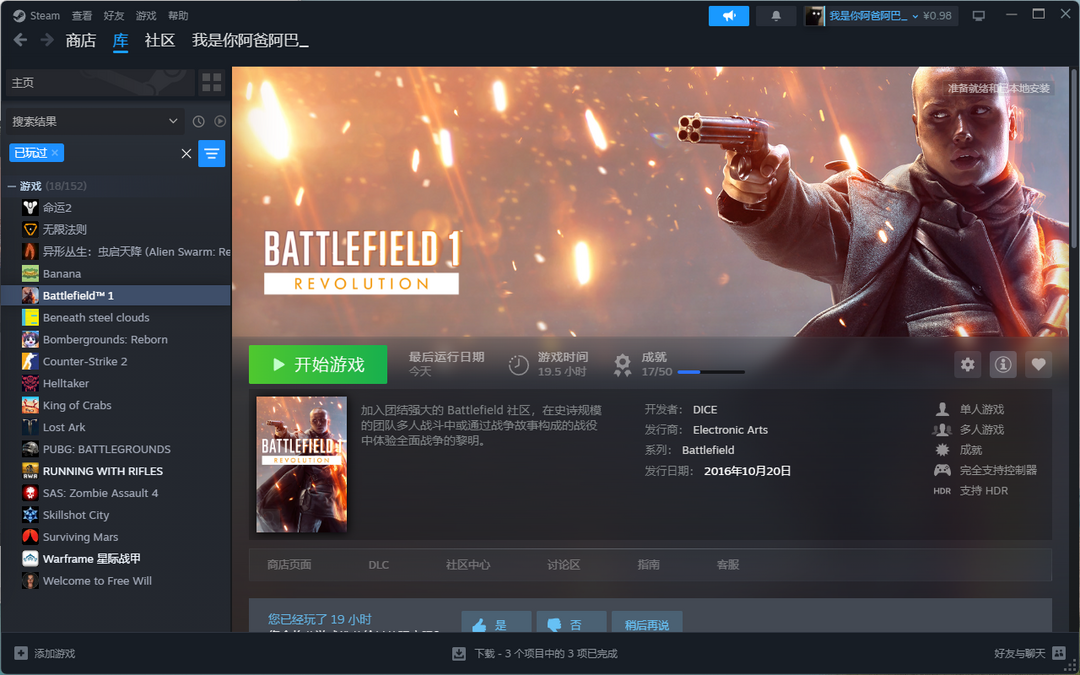
Task: Show recent activity clock filter
Action: [x=198, y=121]
